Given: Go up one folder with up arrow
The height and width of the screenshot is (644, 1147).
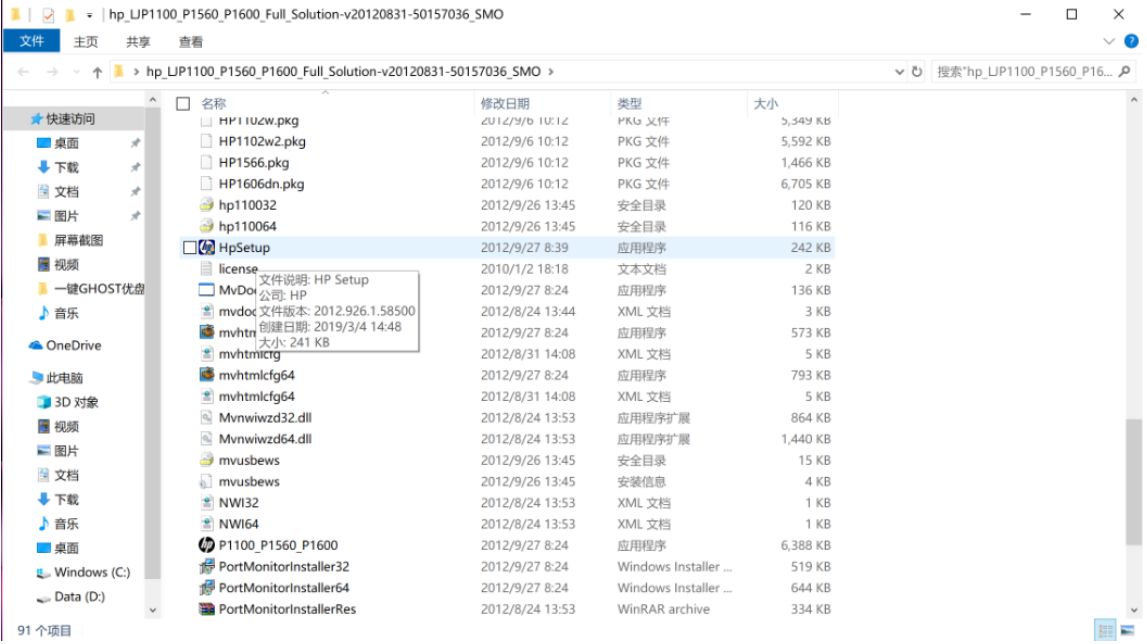Looking at the screenshot, I should pyautogui.click(x=97, y=72).
